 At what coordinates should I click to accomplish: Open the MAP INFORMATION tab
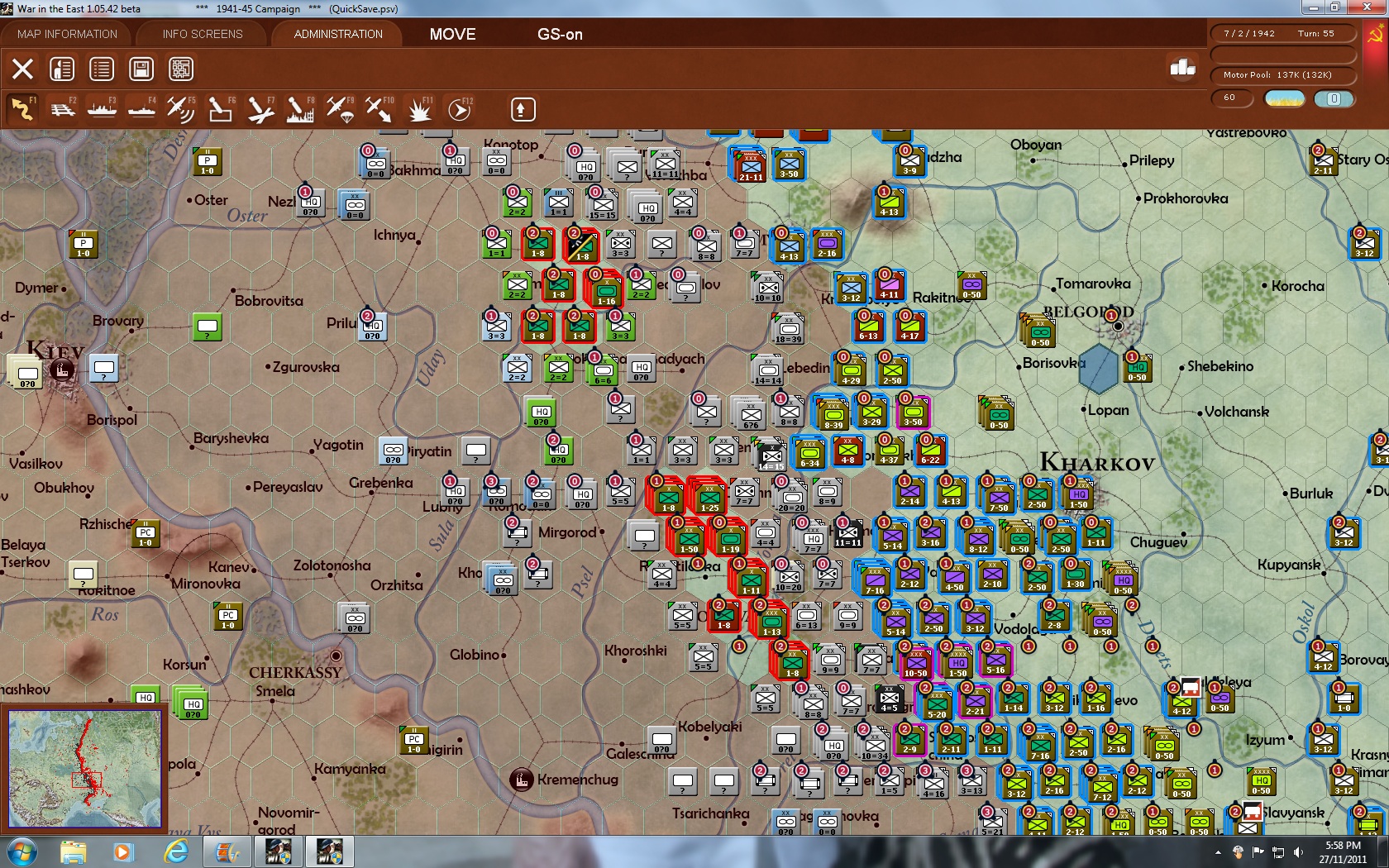pos(68,34)
